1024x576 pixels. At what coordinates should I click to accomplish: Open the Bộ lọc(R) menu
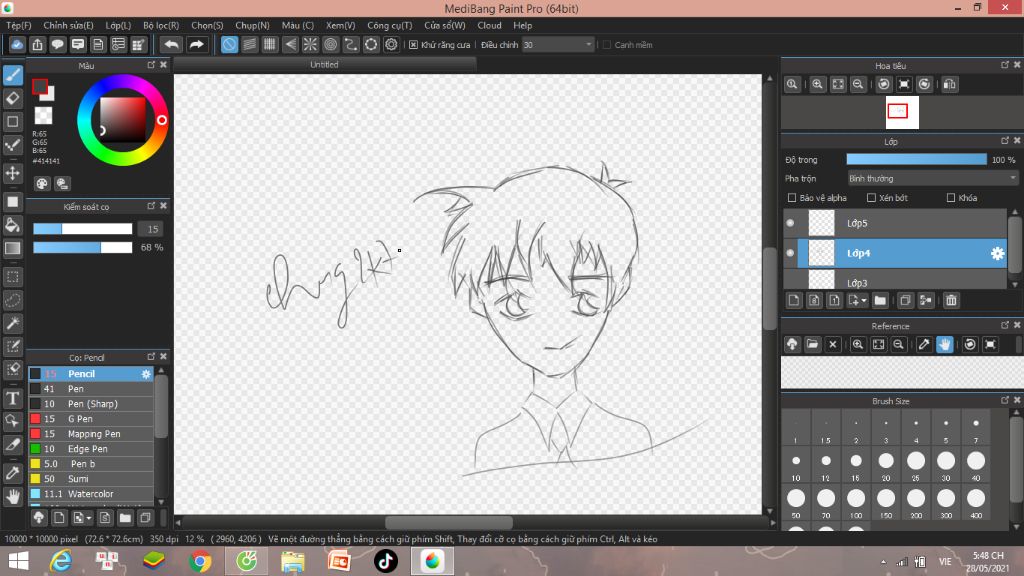(x=161, y=25)
